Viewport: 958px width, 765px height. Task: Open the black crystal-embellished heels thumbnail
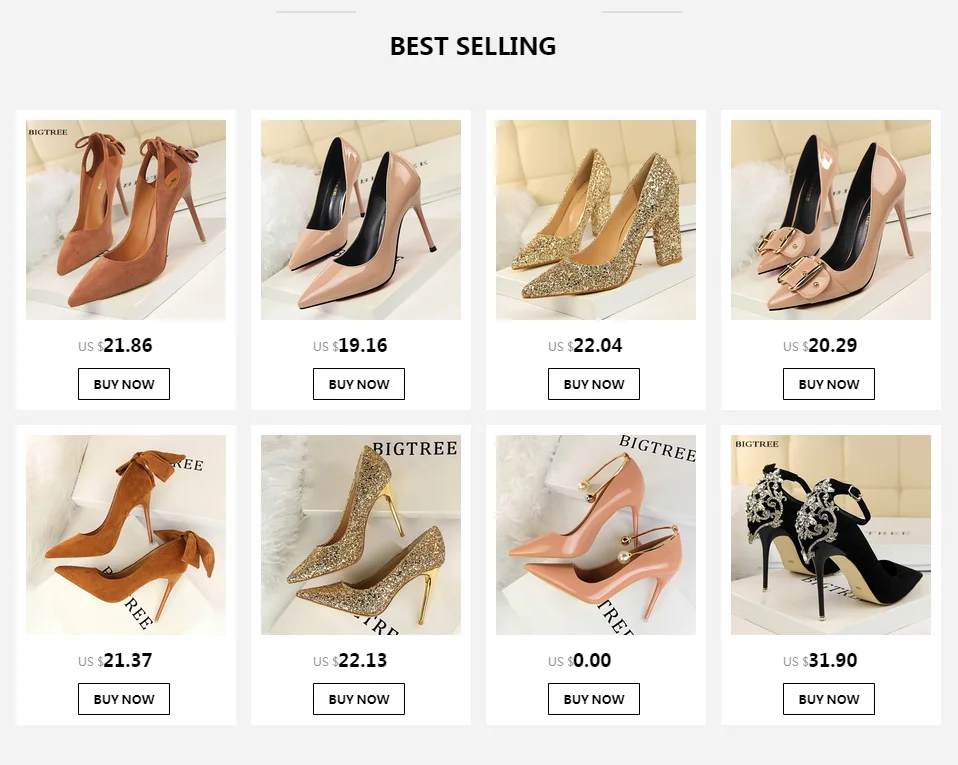[831, 535]
